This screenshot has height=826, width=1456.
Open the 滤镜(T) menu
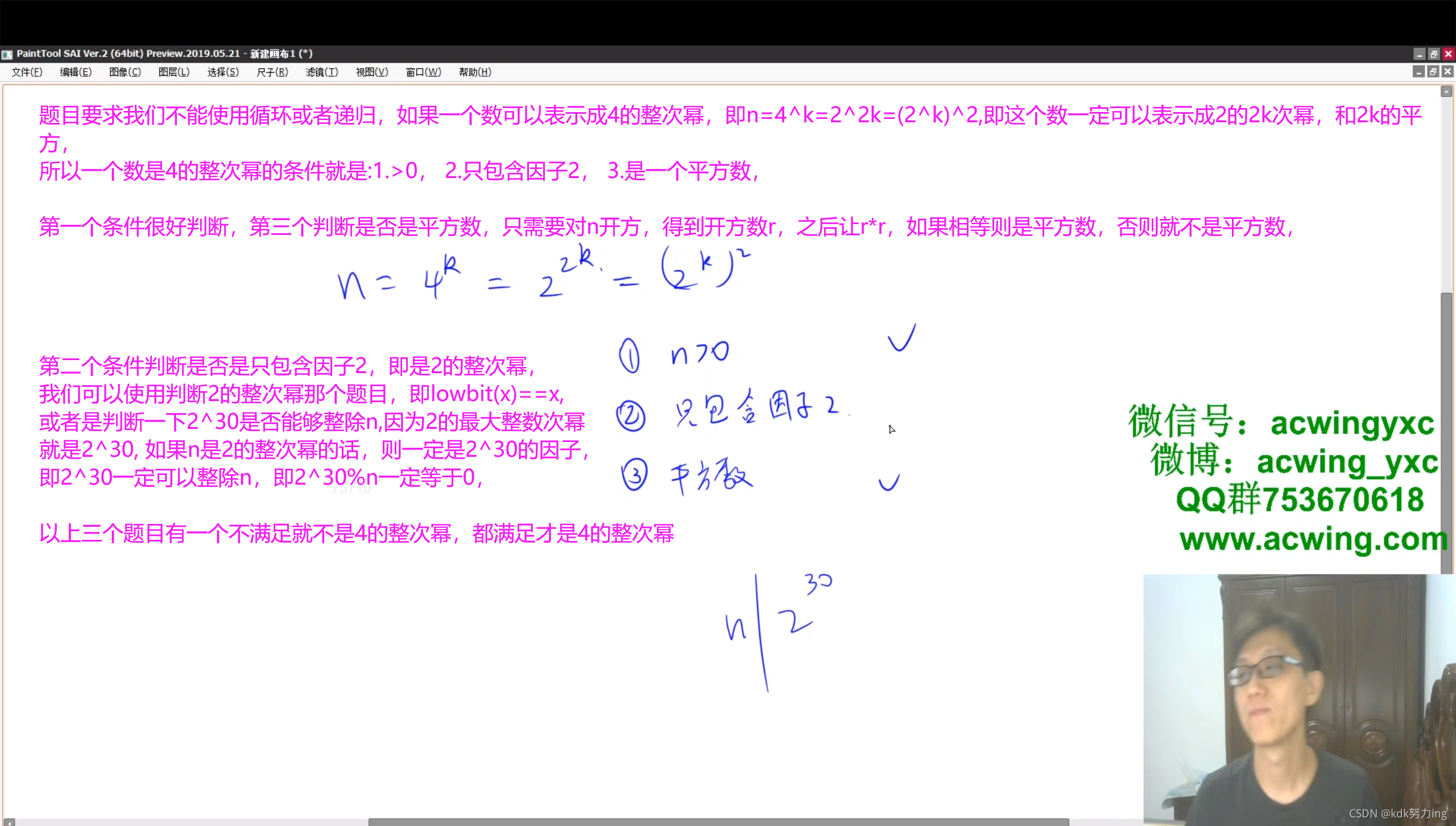coord(322,72)
